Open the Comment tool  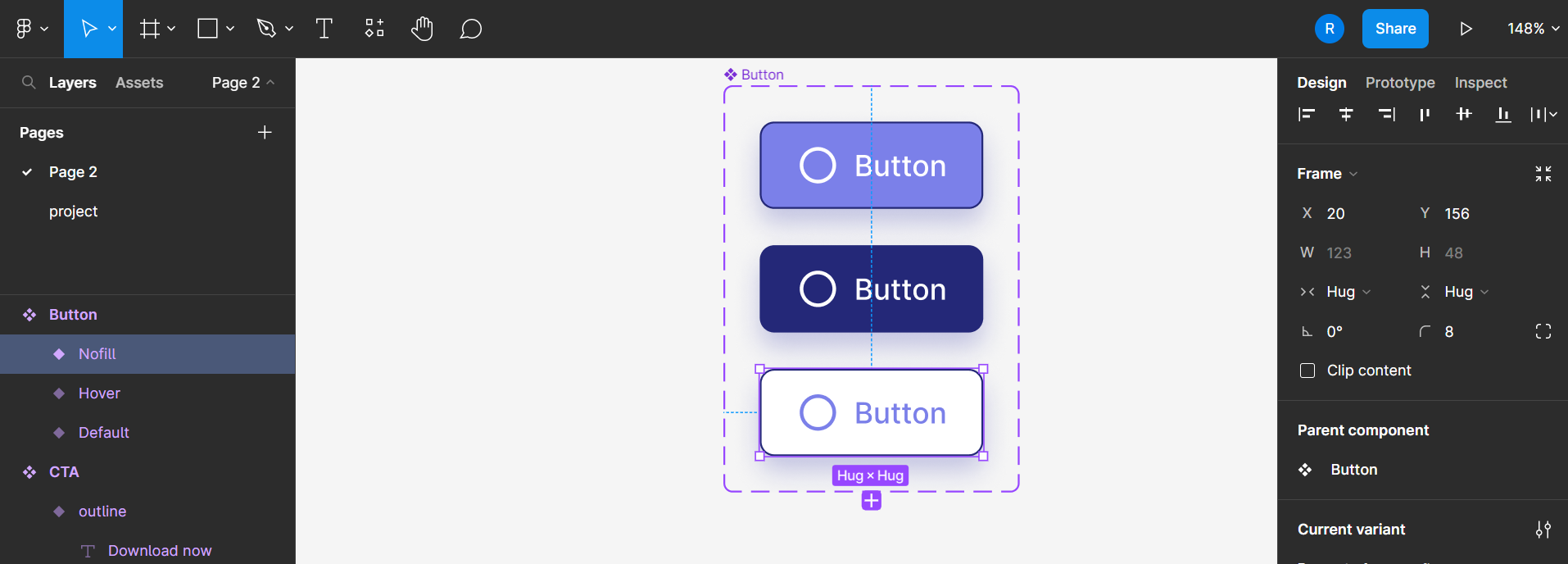tap(470, 29)
